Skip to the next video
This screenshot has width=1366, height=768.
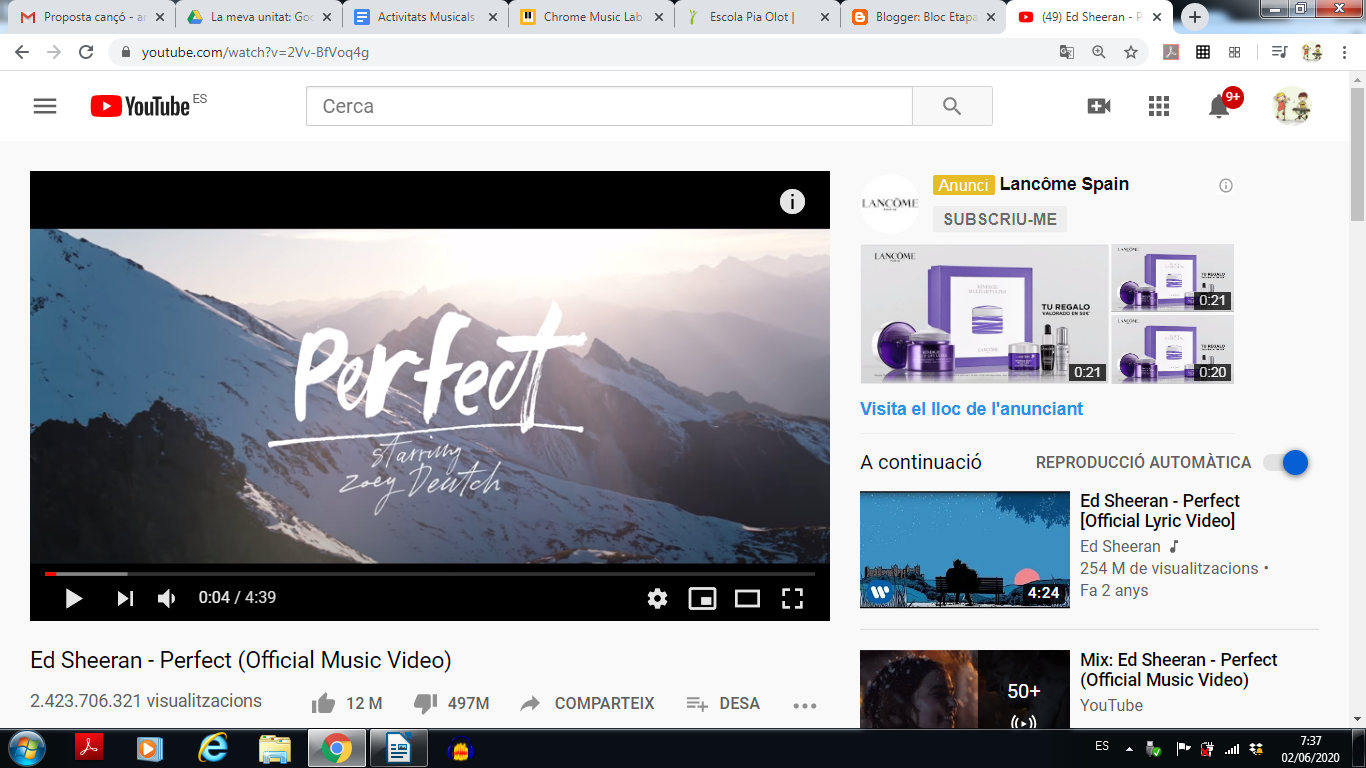coord(125,598)
